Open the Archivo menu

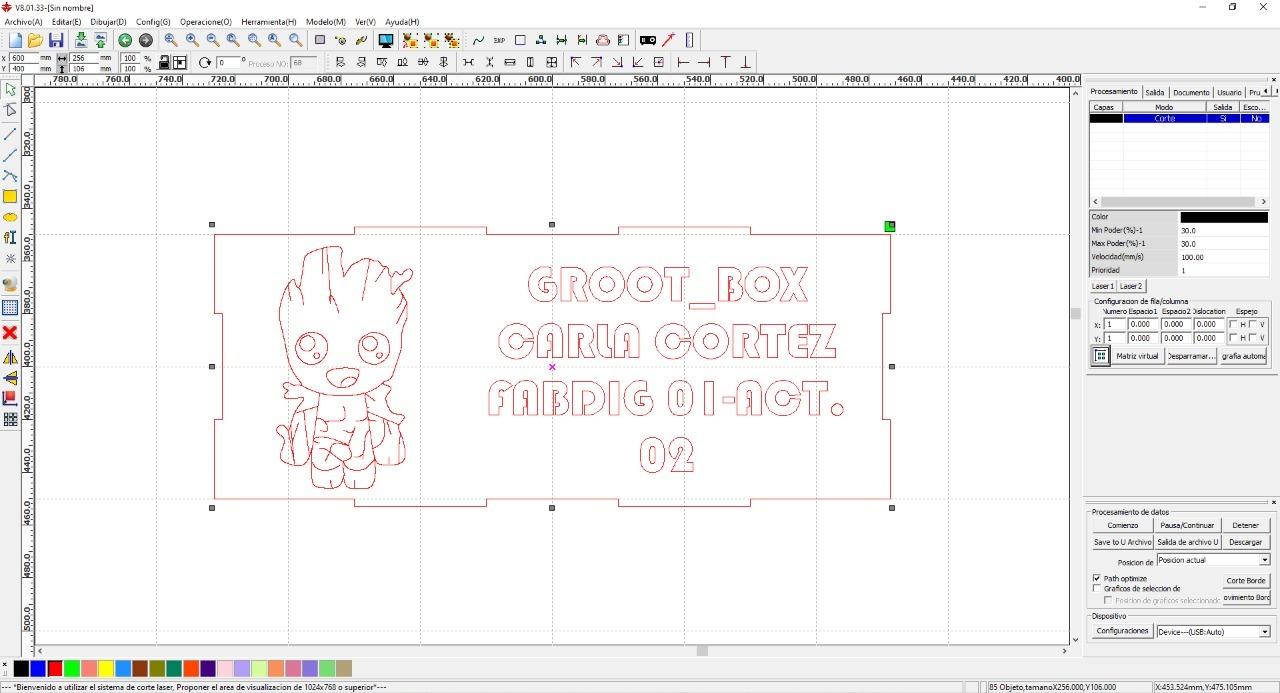coord(24,21)
